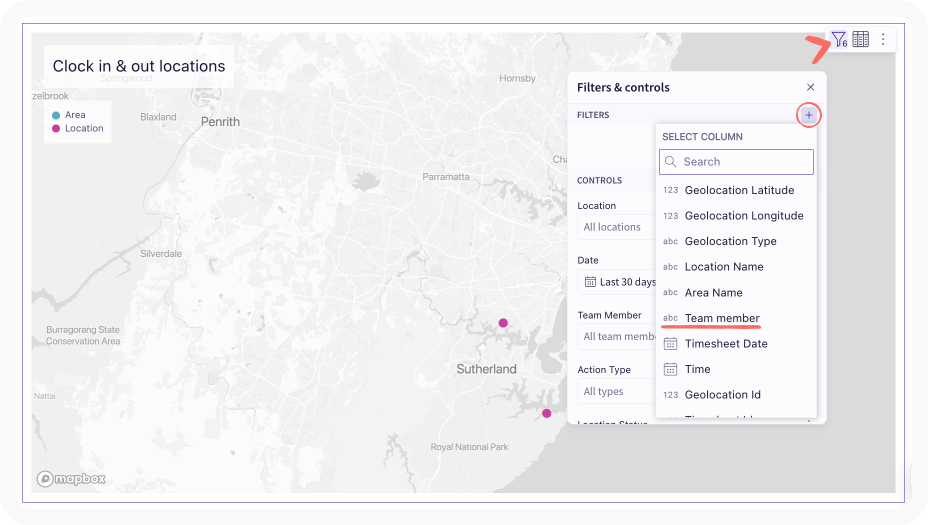928x525 pixels.
Task: Choose the Geolocation Type column
Action: (x=736, y=241)
